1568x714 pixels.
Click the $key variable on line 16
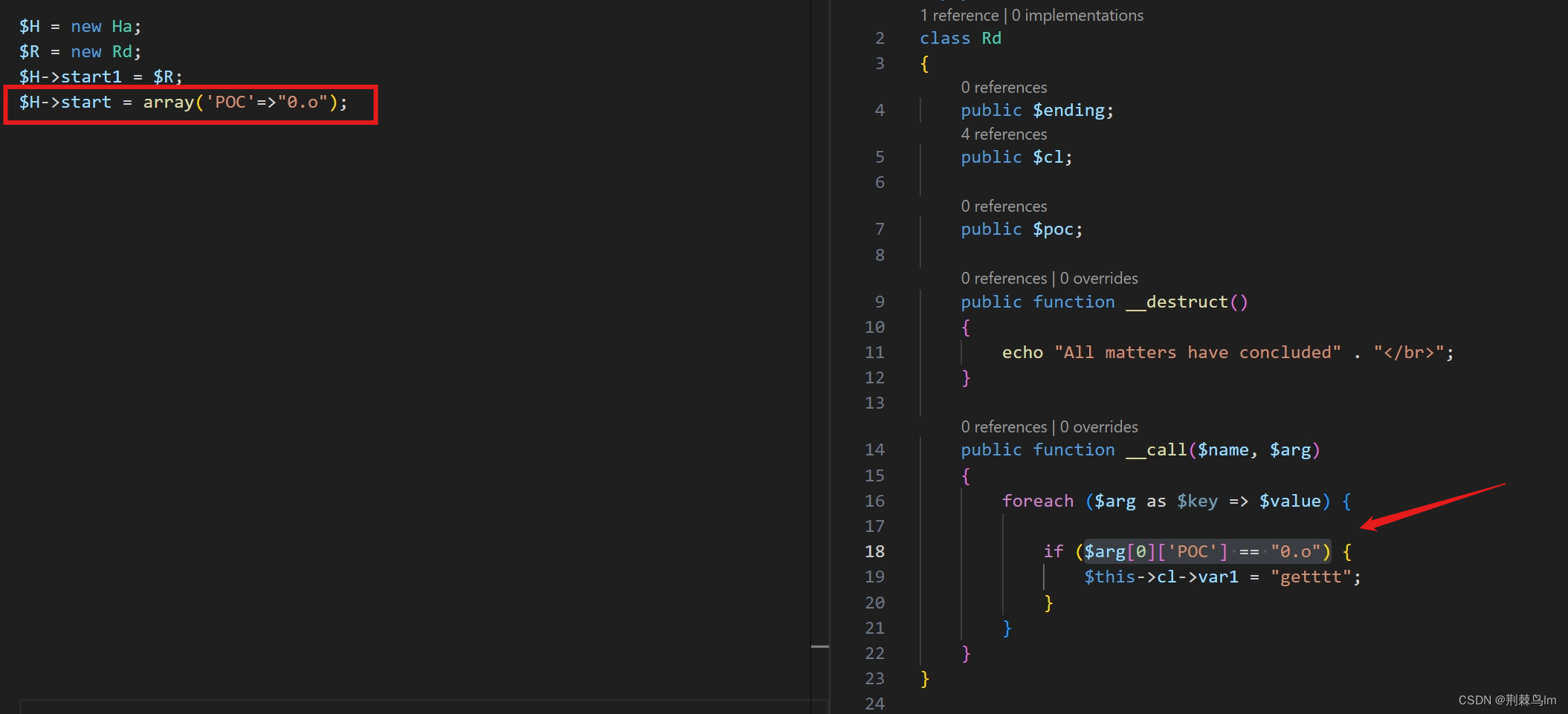[x=1197, y=501]
